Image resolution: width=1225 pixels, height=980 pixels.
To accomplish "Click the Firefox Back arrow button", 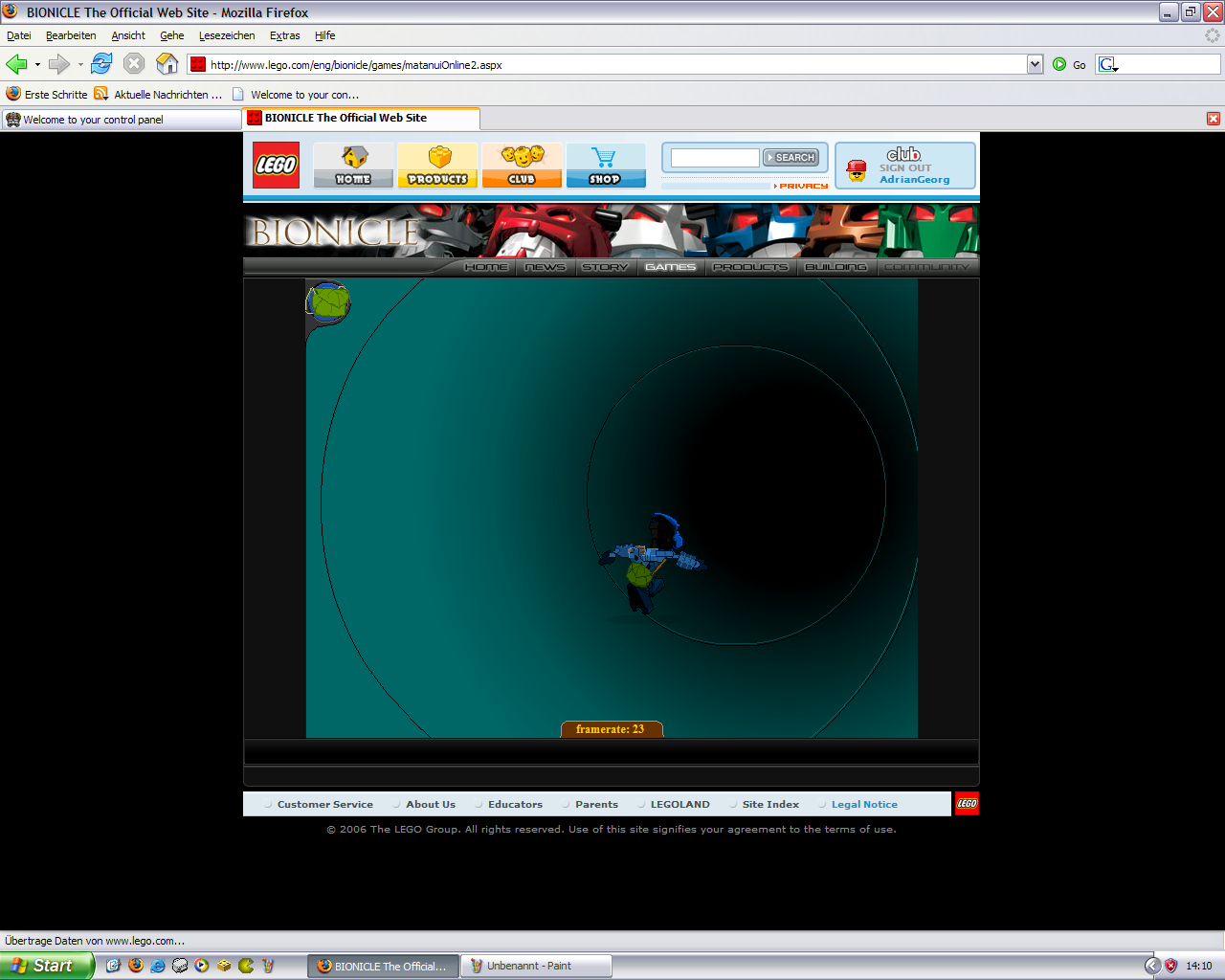I will point(16,64).
